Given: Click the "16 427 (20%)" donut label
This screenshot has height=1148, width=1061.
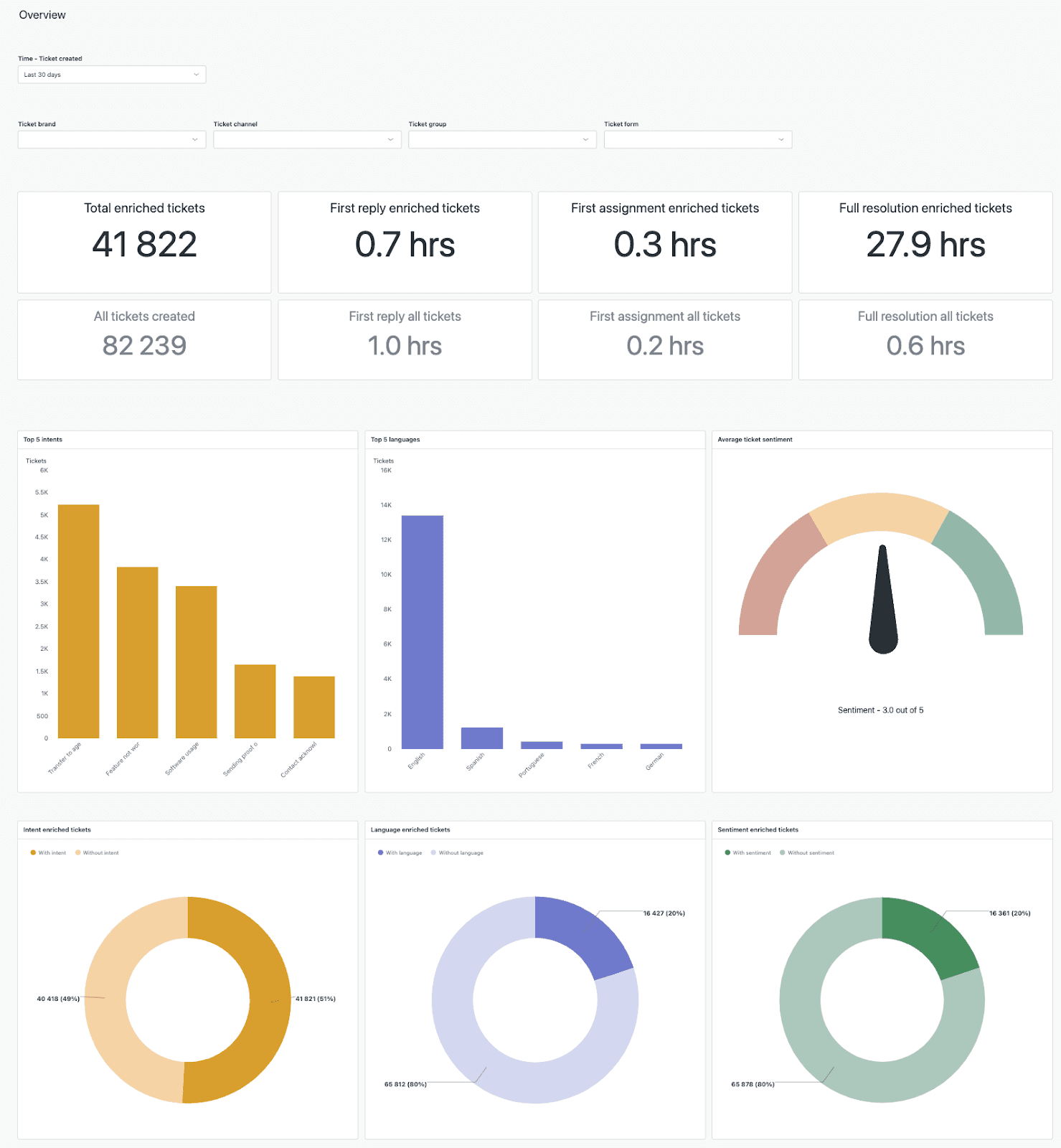Looking at the screenshot, I should 664,913.
